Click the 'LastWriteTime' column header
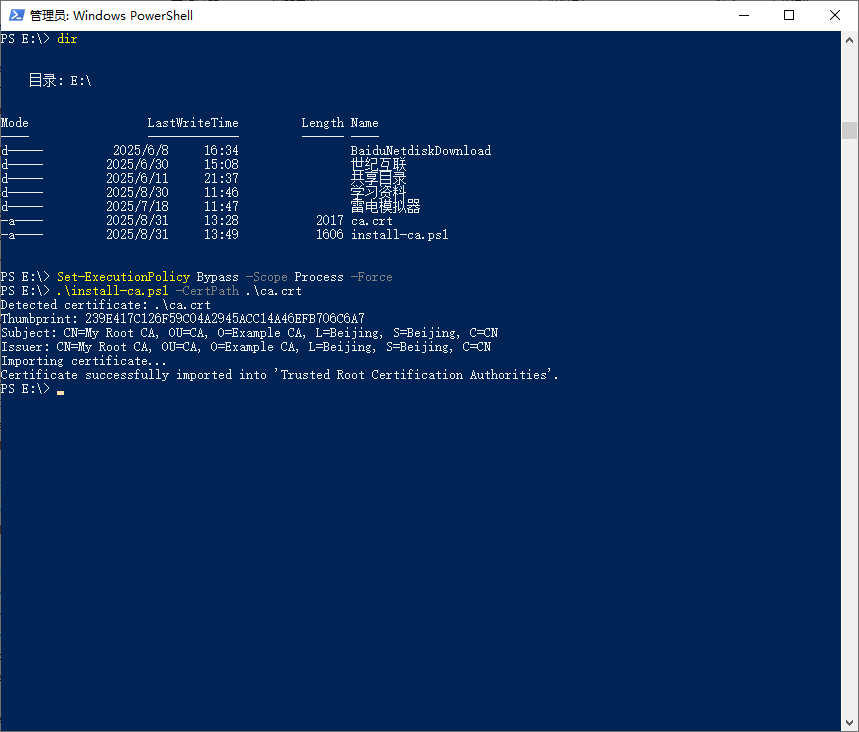Screen dimensions: 859x732 coord(193,123)
